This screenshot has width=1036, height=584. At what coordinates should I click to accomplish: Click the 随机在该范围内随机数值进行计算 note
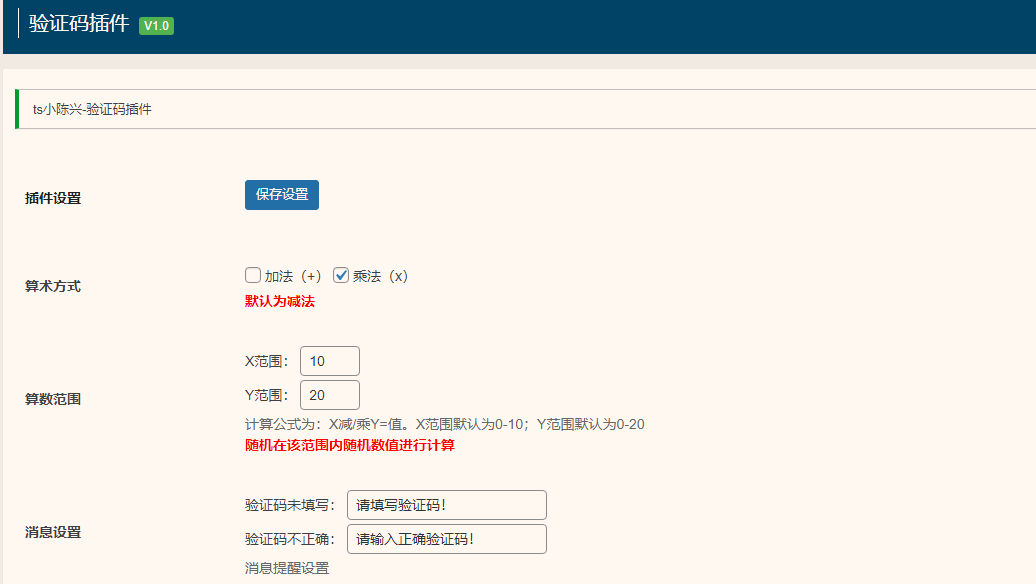tap(350, 445)
